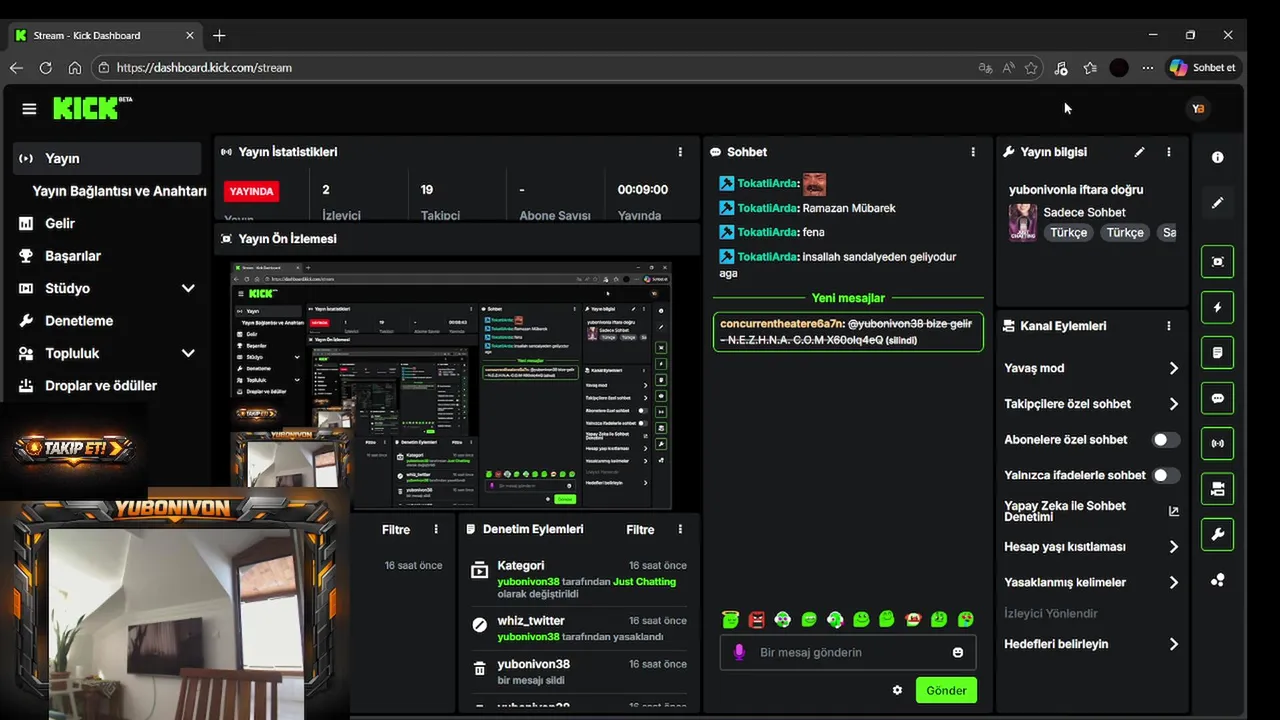Go to the browser home page
The image size is (1280, 720).
pyautogui.click(x=75, y=68)
